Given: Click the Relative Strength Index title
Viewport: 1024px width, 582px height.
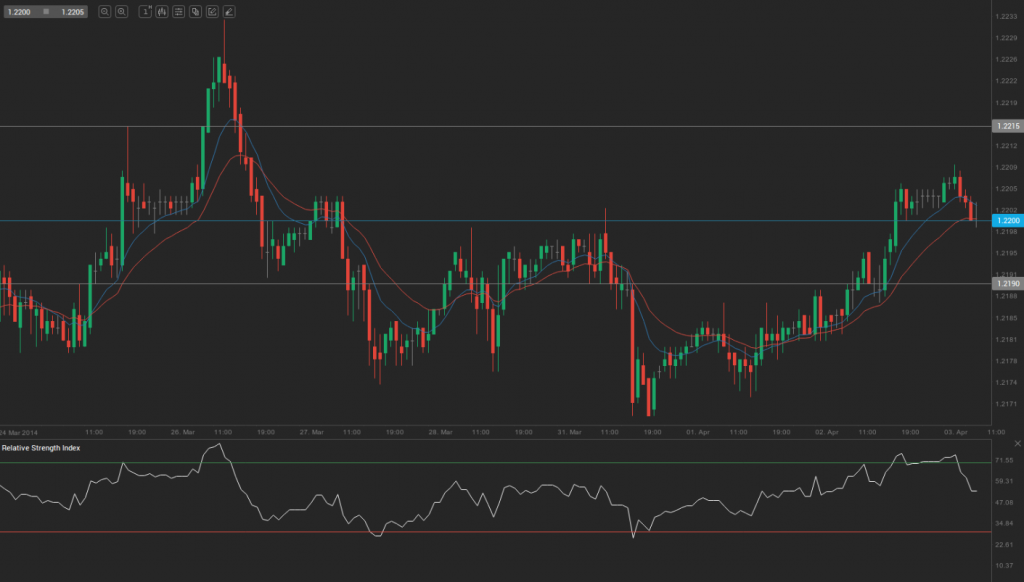Looking at the screenshot, I should tap(41, 447).
